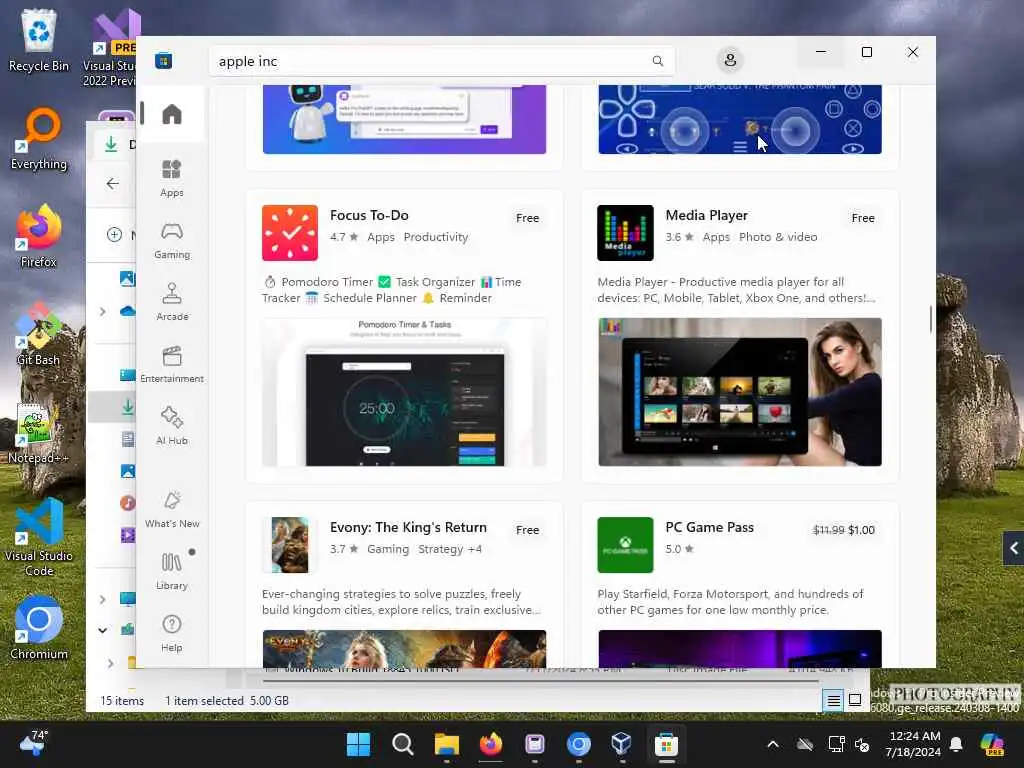The width and height of the screenshot is (1024, 768).
Task: Click the Evony app icon
Action: pos(290,545)
